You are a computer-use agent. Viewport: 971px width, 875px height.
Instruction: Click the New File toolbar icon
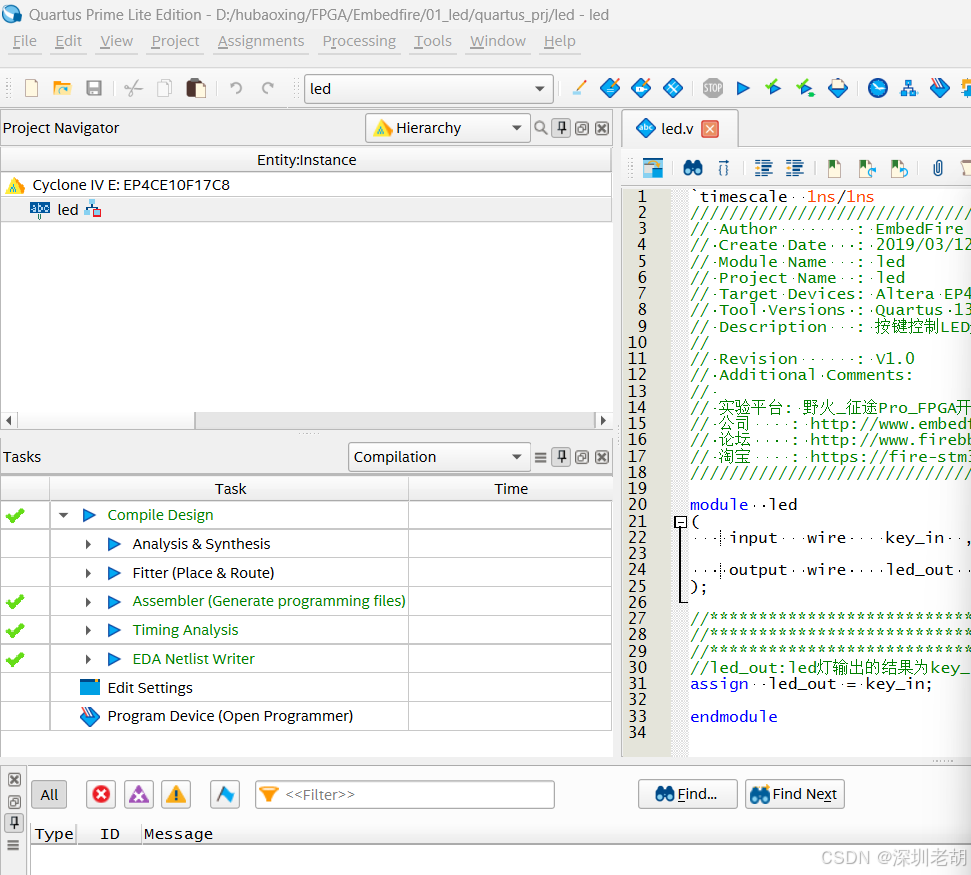point(31,88)
